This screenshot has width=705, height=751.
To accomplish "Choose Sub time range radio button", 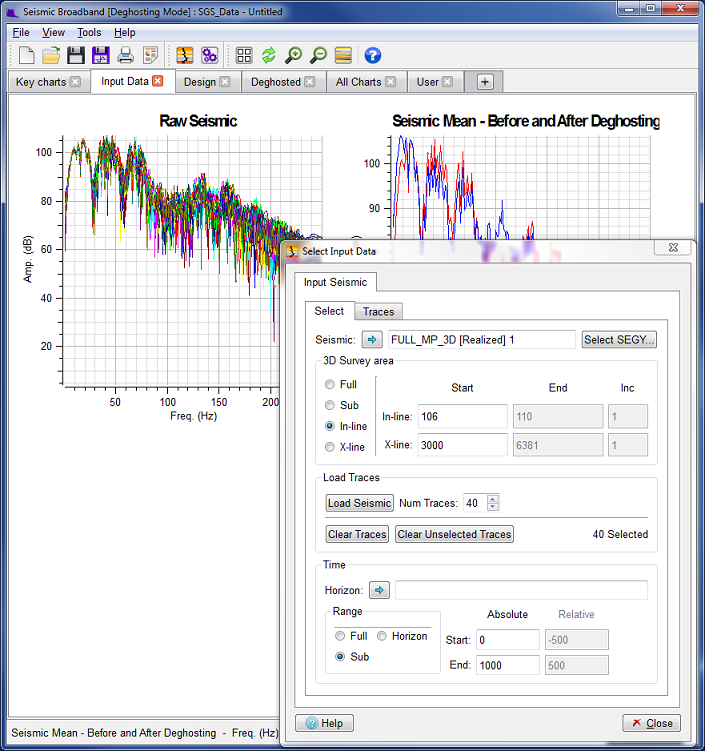I will coord(340,656).
